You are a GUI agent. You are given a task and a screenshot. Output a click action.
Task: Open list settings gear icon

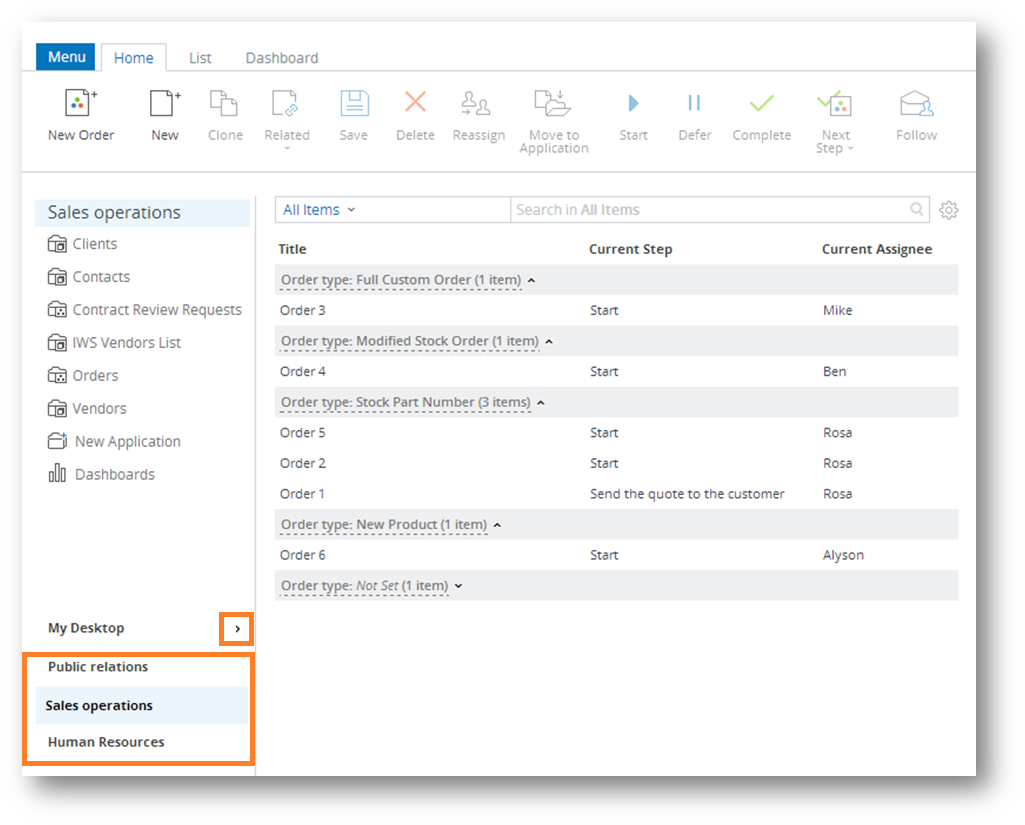949,210
